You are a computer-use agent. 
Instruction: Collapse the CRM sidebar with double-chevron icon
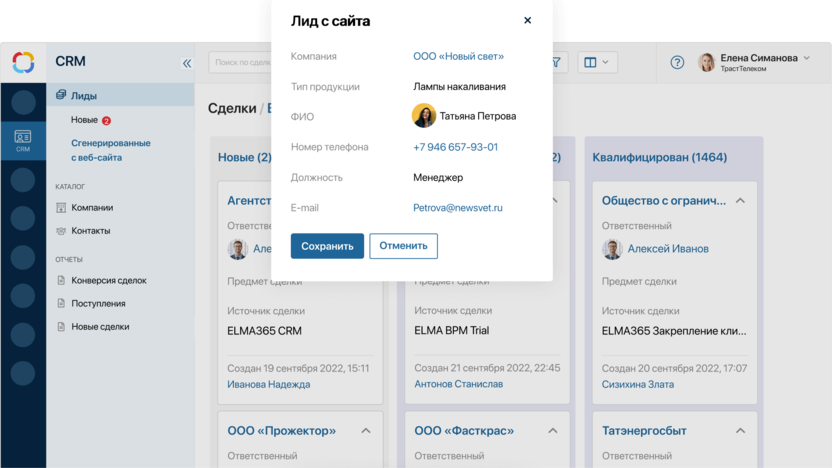pyautogui.click(x=187, y=63)
